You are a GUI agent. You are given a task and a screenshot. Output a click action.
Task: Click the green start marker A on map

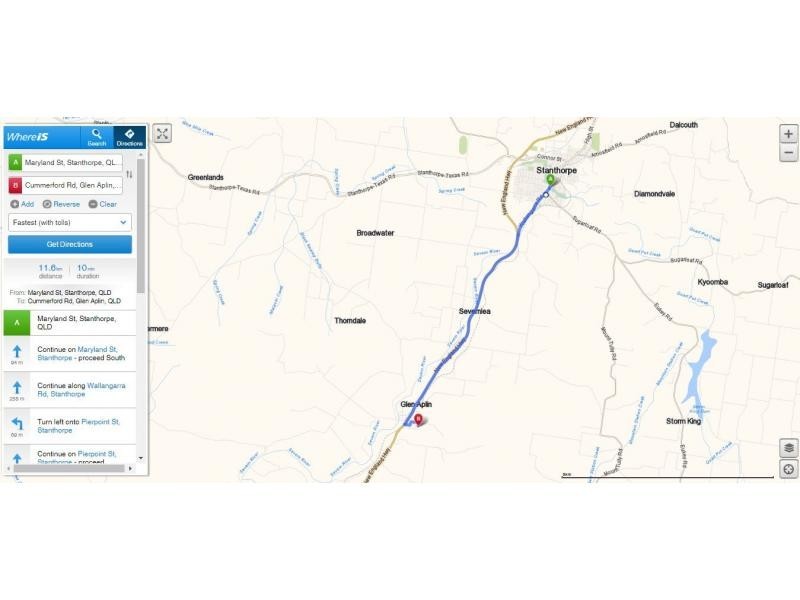[x=551, y=180]
